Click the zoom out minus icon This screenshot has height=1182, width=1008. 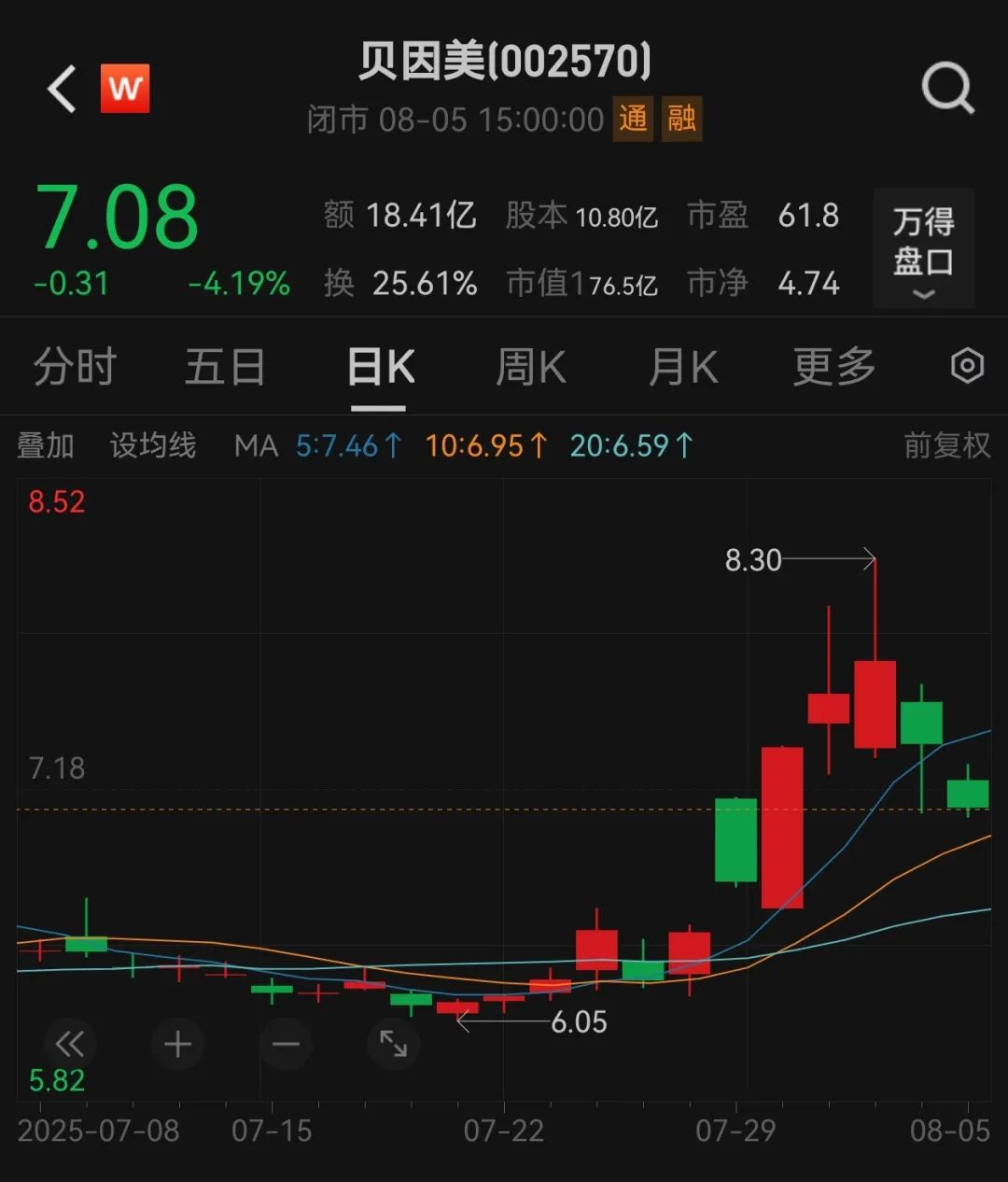point(286,1044)
